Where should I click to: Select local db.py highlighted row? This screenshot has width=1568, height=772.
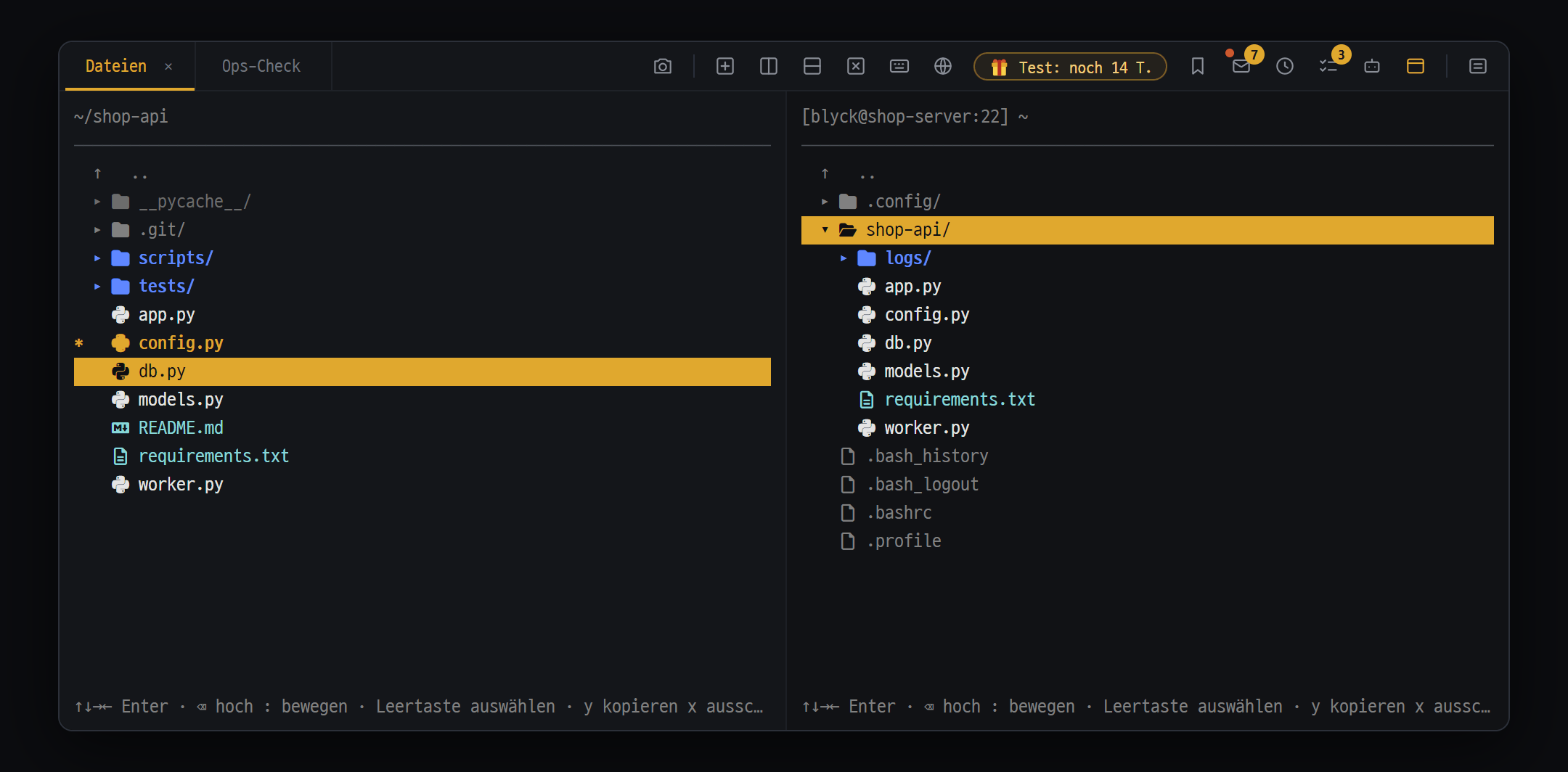click(x=422, y=371)
